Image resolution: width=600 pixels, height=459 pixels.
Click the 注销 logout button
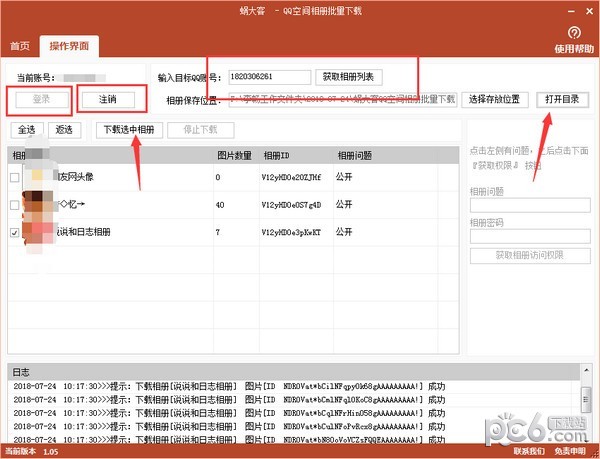click(108, 99)
